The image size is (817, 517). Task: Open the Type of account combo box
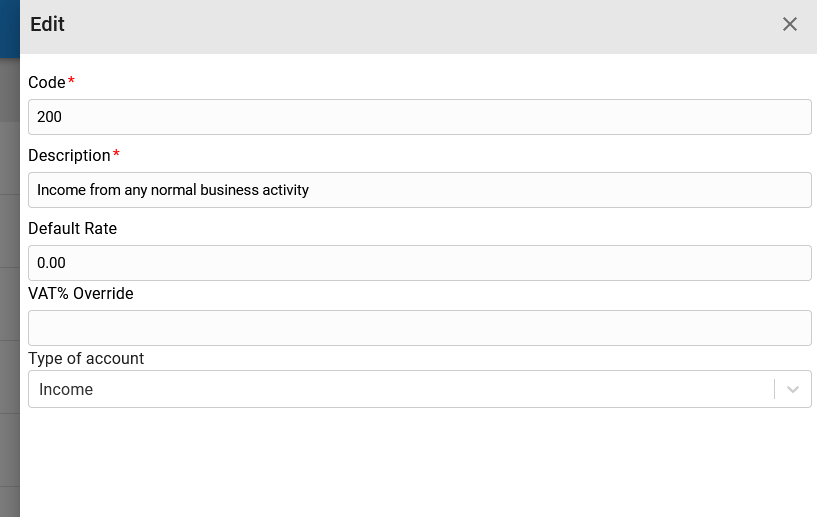pyautogui.click(x=419, y=389)
